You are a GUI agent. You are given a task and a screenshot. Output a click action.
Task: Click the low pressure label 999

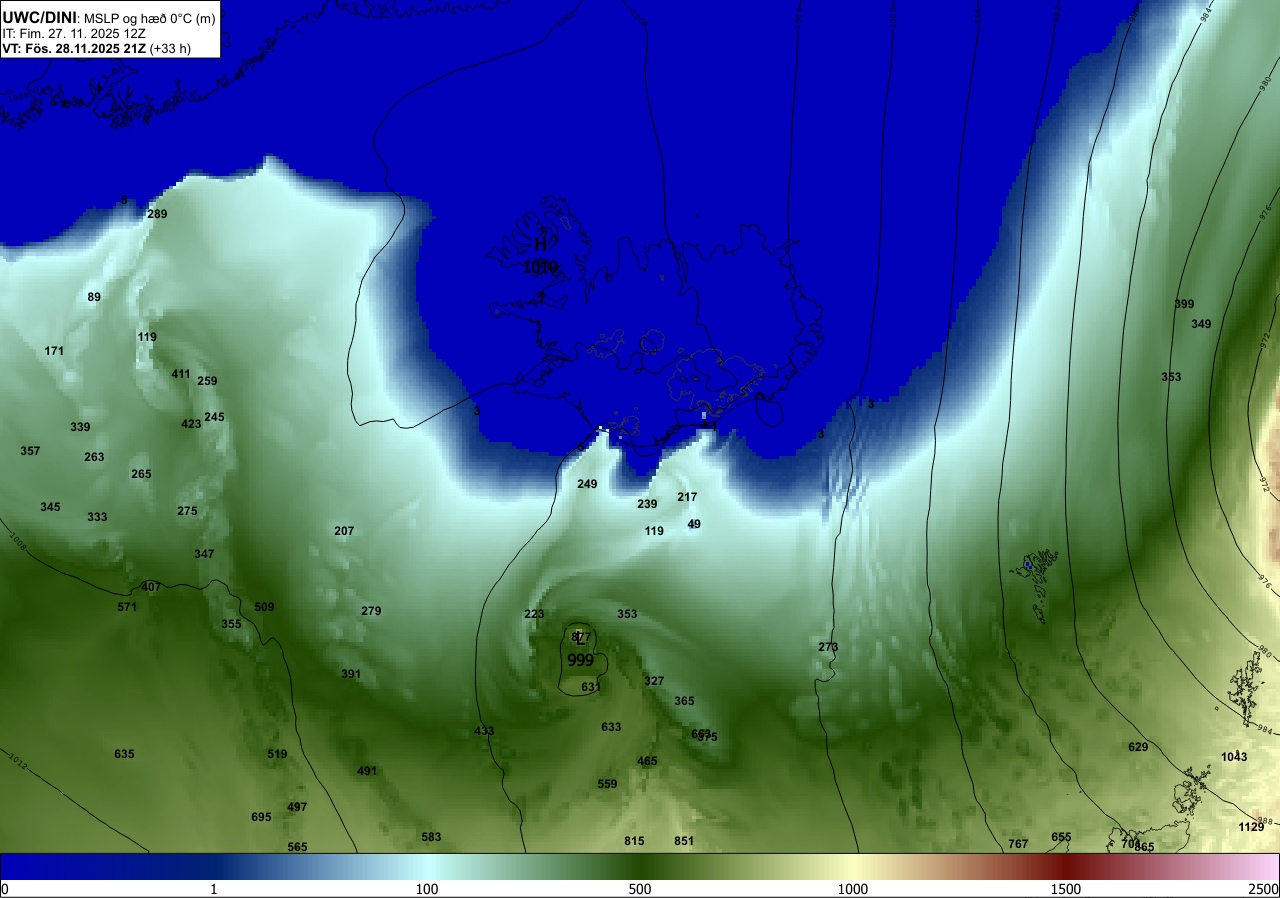(x=581, y=660)
